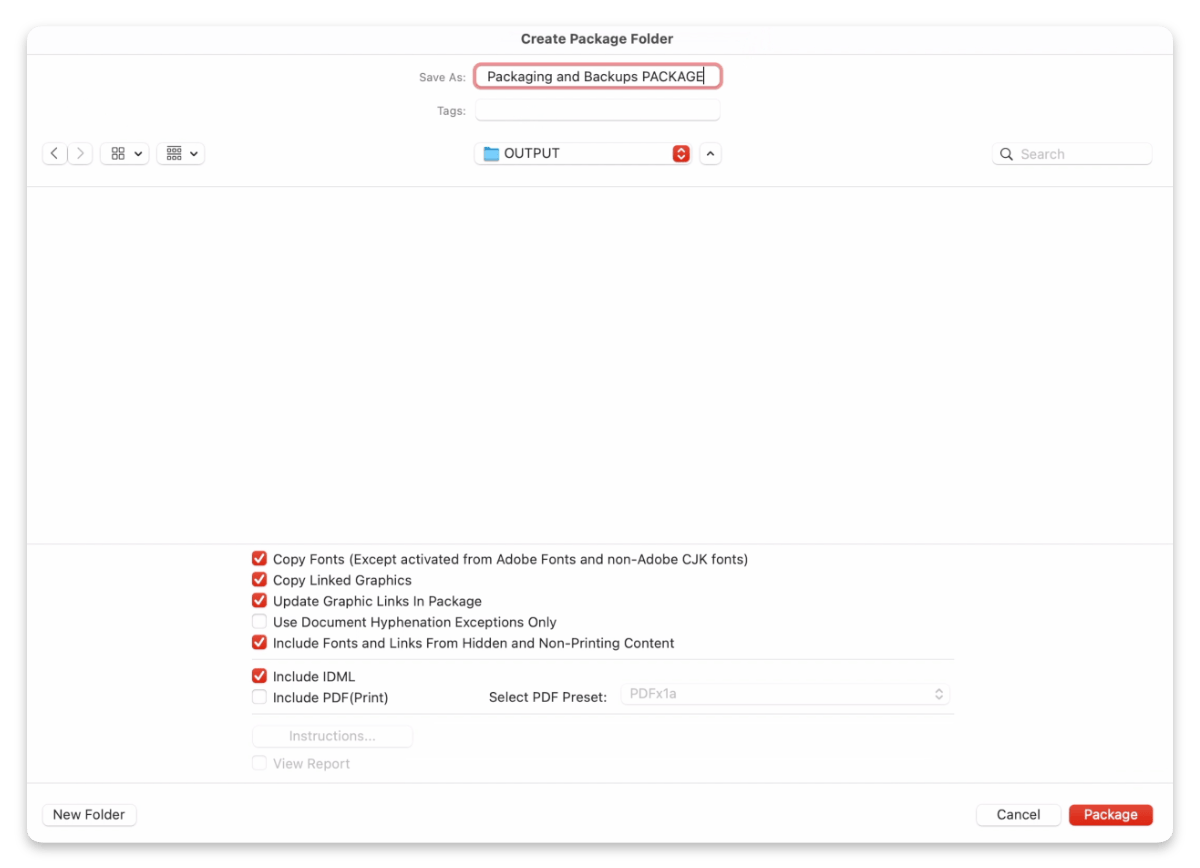The width and height of the screenshot is (1200, 868).
Task: Open the Select PDF Preset dropdown
Action: pos(785,694)
